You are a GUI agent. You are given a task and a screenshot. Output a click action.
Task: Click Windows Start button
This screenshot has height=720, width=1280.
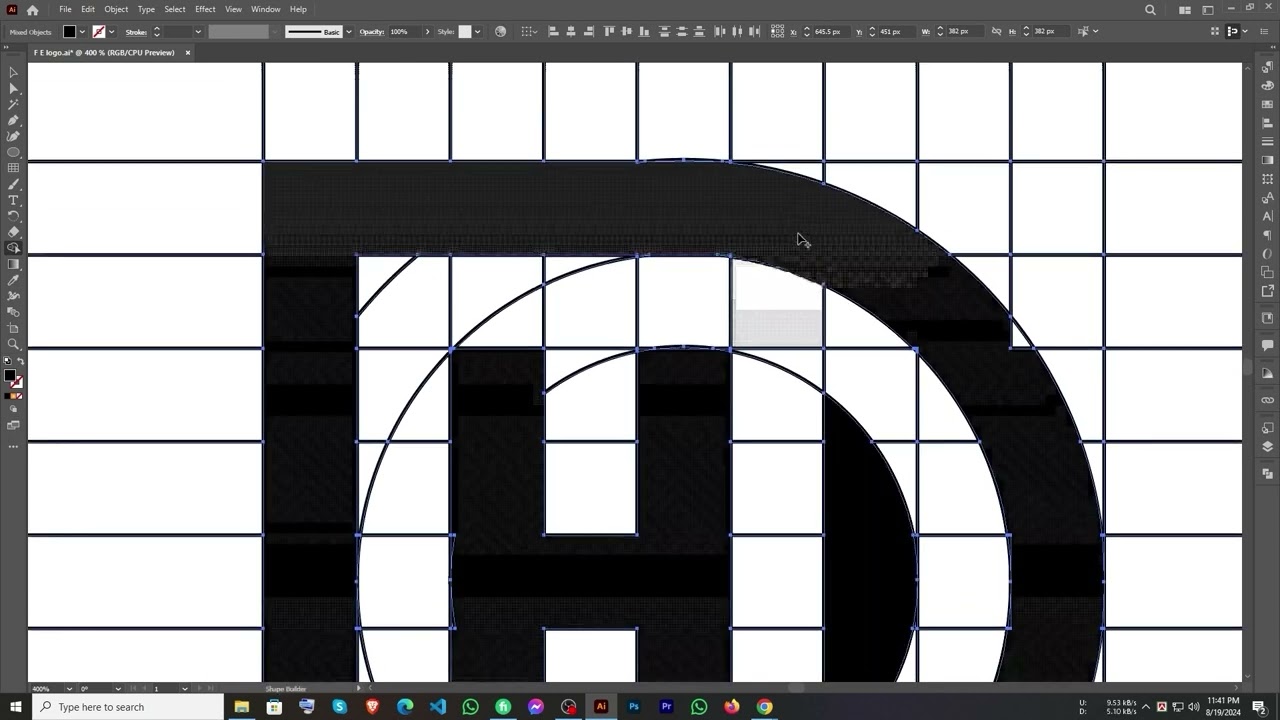coord(15,707)
